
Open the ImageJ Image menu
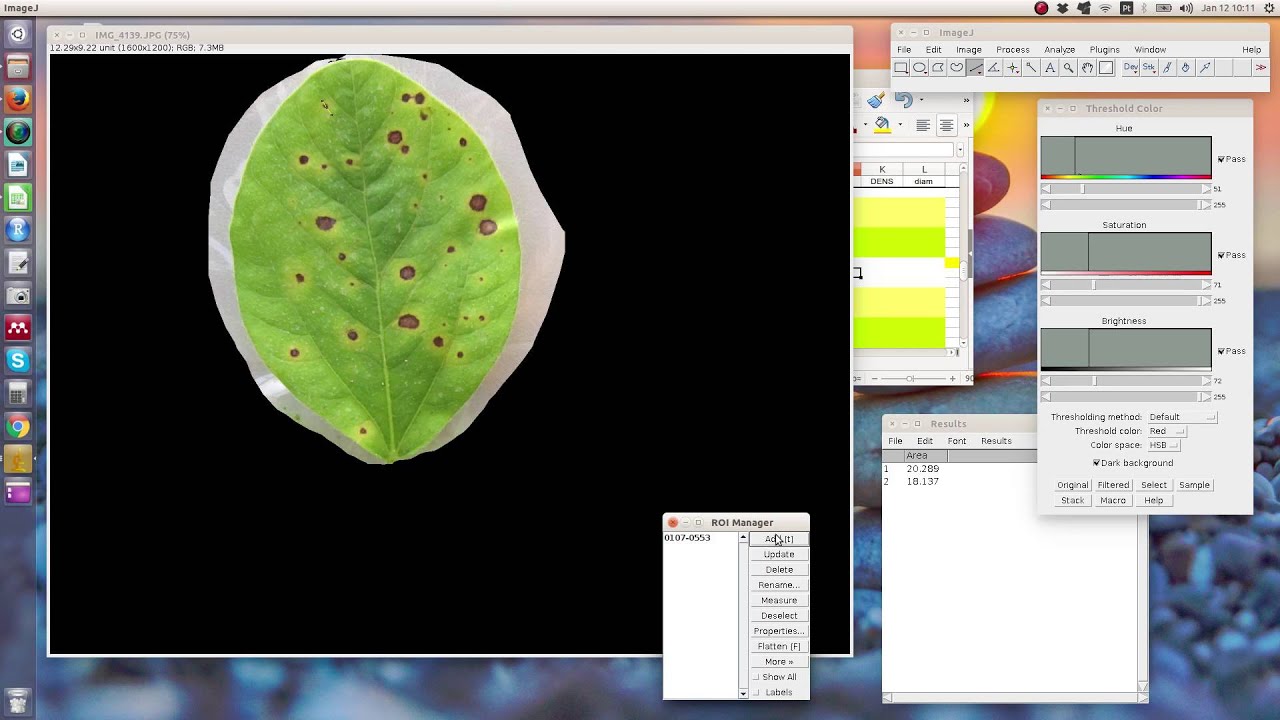(968, 50)
